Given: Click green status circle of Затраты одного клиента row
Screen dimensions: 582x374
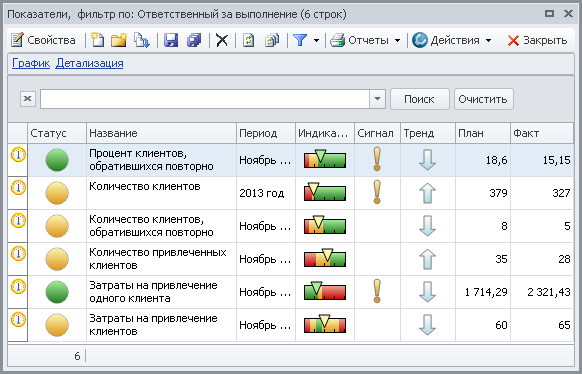Looking at the screenshot, I should [x=57, y=292].
